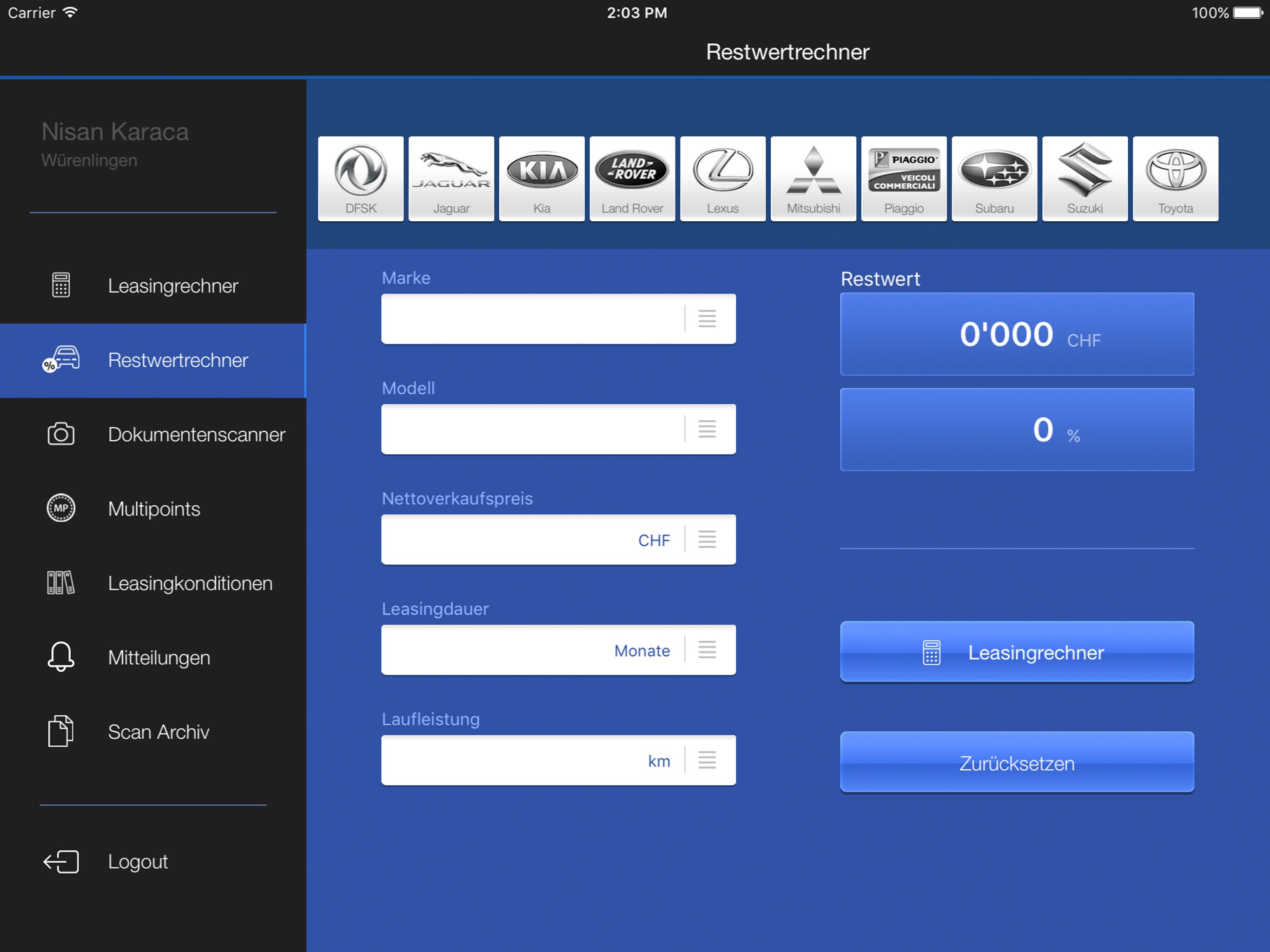Select the Jaguar brand logo

pos(451,178)
